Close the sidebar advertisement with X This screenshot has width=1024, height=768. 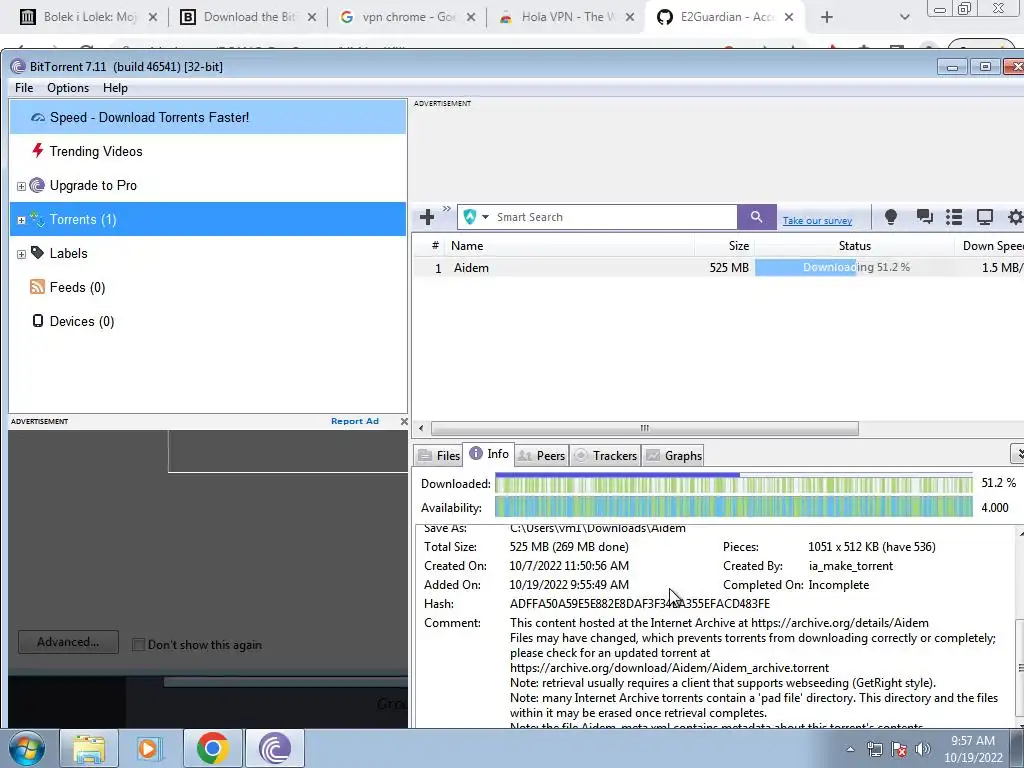coord(404,422)
